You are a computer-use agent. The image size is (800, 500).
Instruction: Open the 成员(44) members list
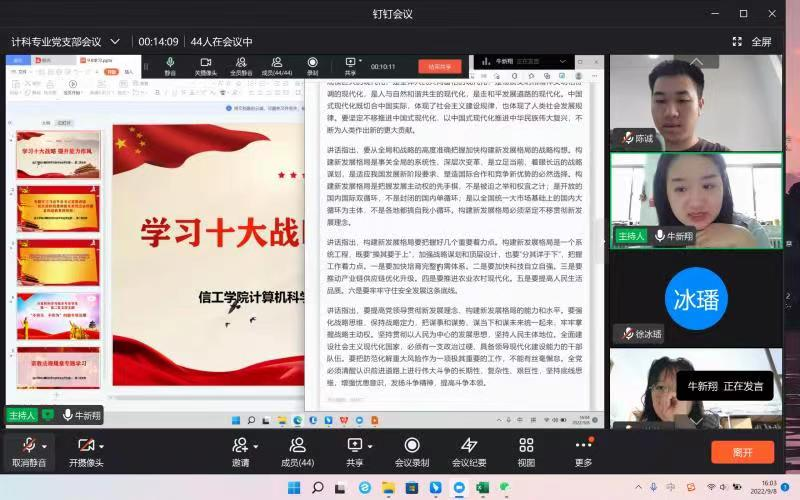point(297,446)
